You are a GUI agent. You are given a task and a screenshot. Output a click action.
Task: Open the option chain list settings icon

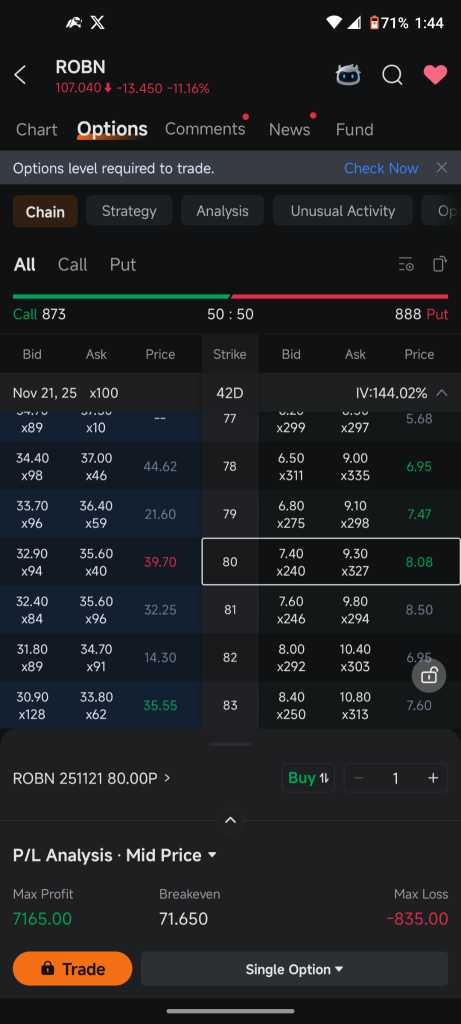pos(406,264)
